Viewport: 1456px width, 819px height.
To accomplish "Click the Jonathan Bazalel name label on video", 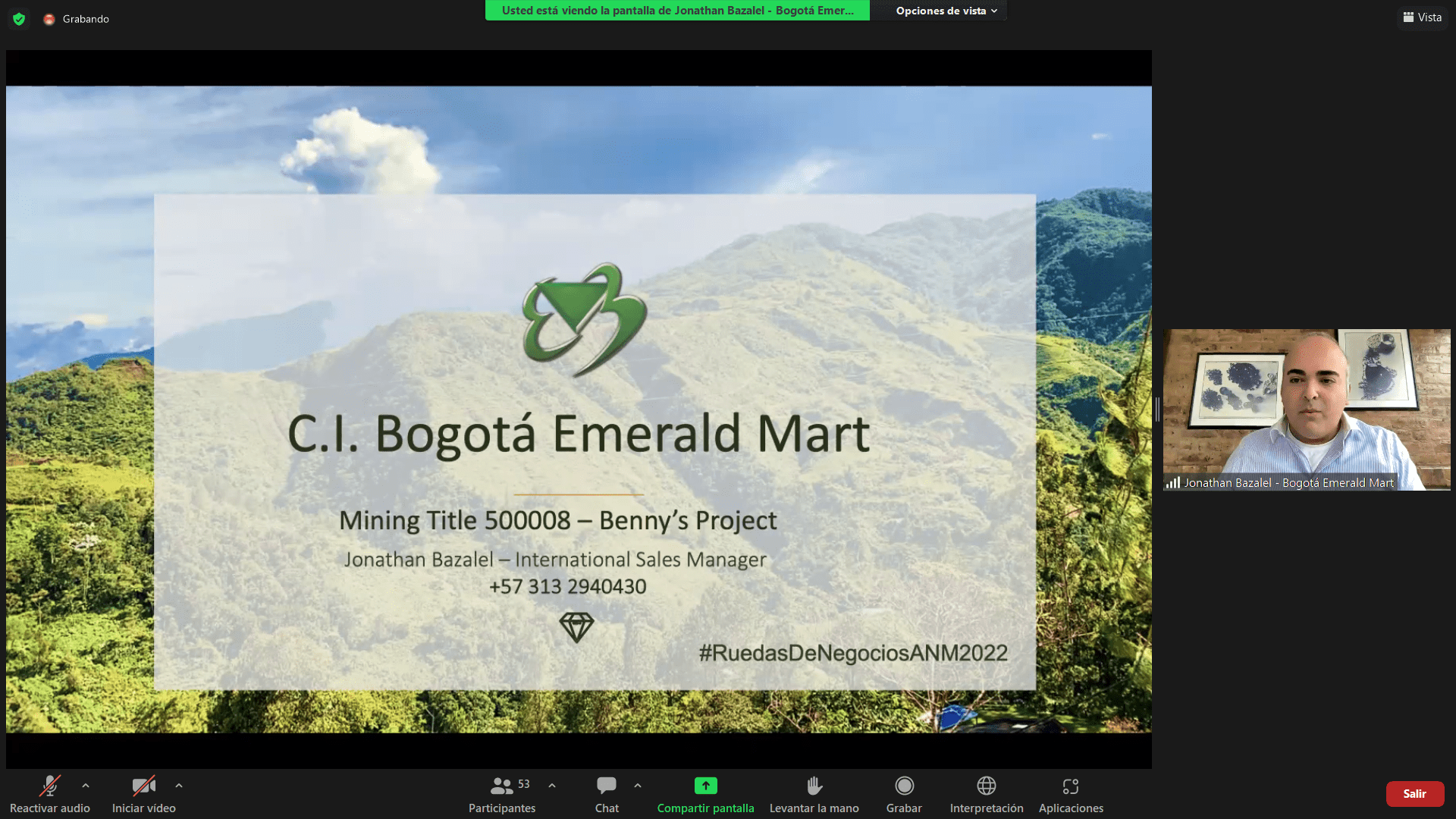I will (1288, 483).
